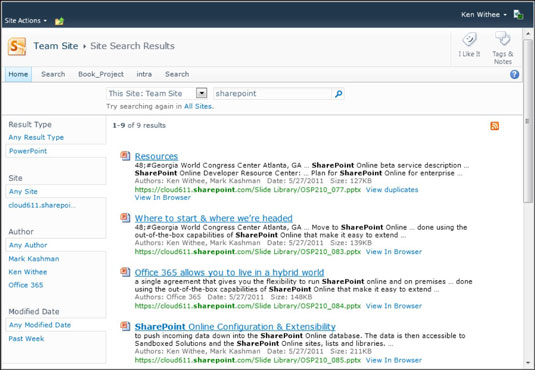
Task: Open the OSP210_083.pptx URL
Action: coord(248,252)
